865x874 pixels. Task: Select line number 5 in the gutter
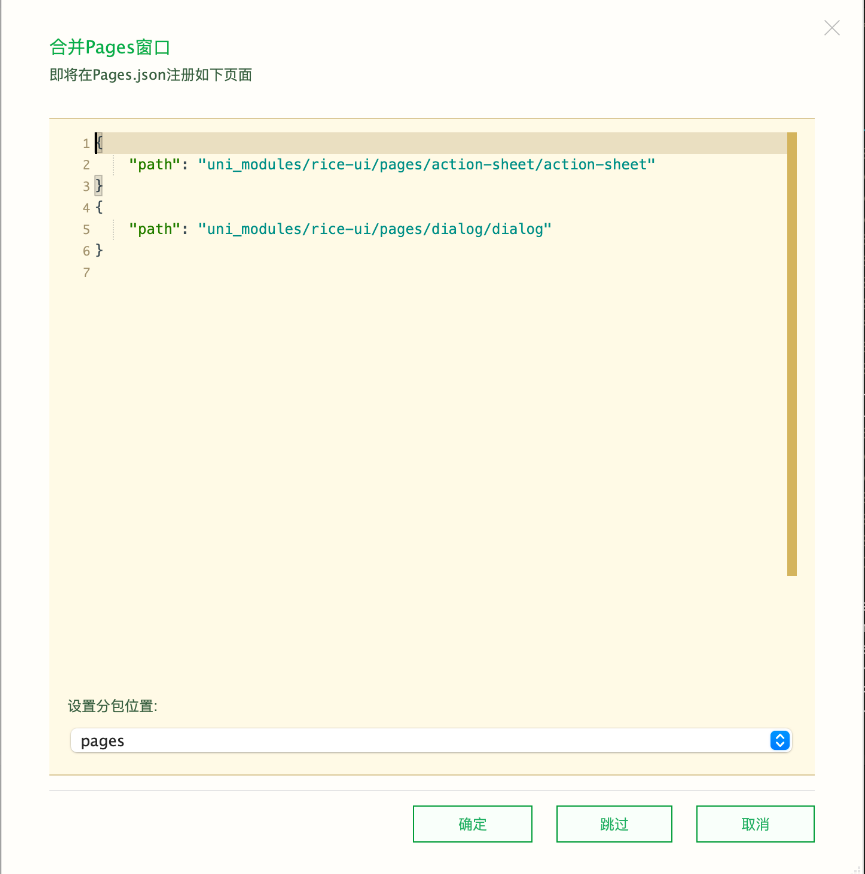(86, 230)
